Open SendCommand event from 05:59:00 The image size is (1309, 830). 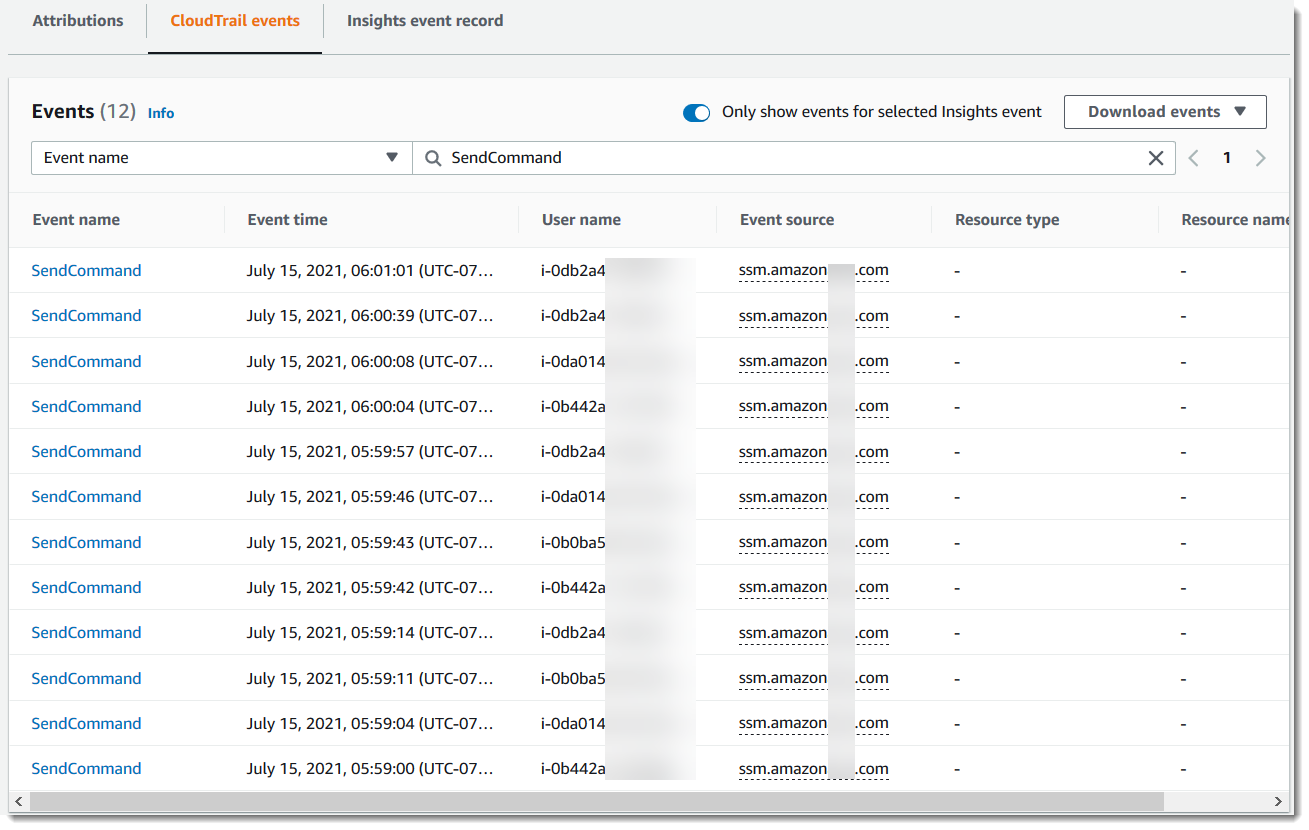(x=86, y=769)
